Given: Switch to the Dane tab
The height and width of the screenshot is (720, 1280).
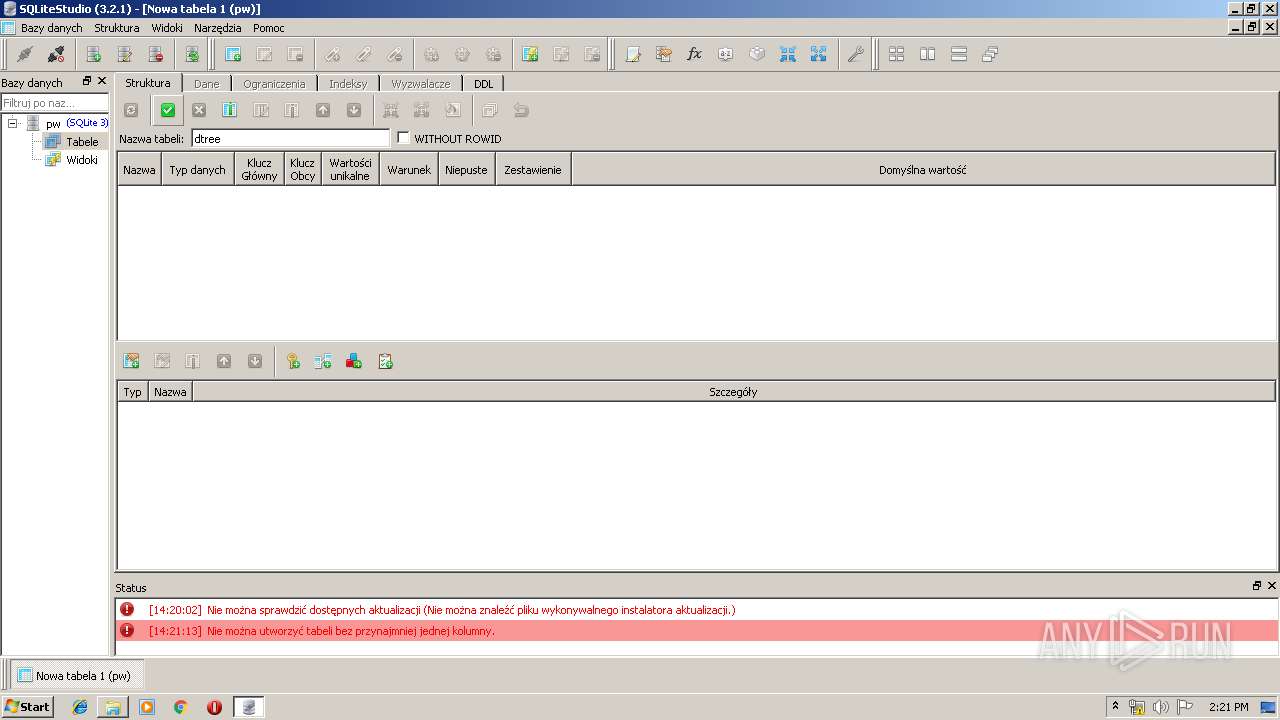Looking at the screenshot, I should pyautogui.click(x=207, y=84).
